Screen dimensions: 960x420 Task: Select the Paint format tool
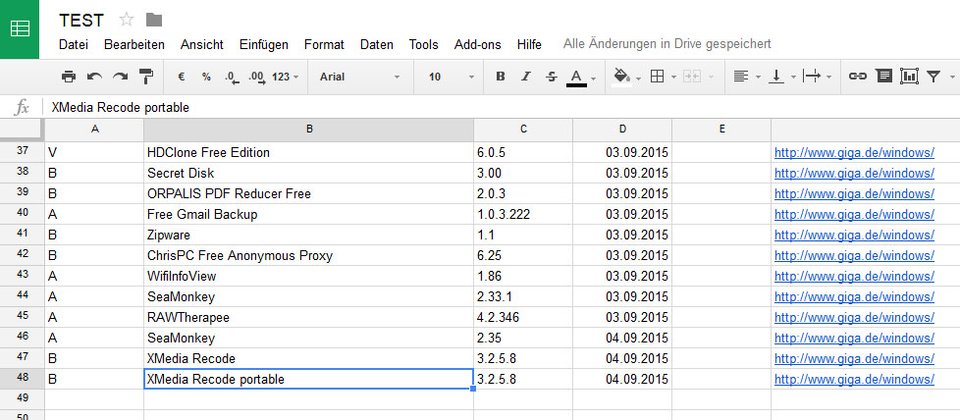pos(146,77)
